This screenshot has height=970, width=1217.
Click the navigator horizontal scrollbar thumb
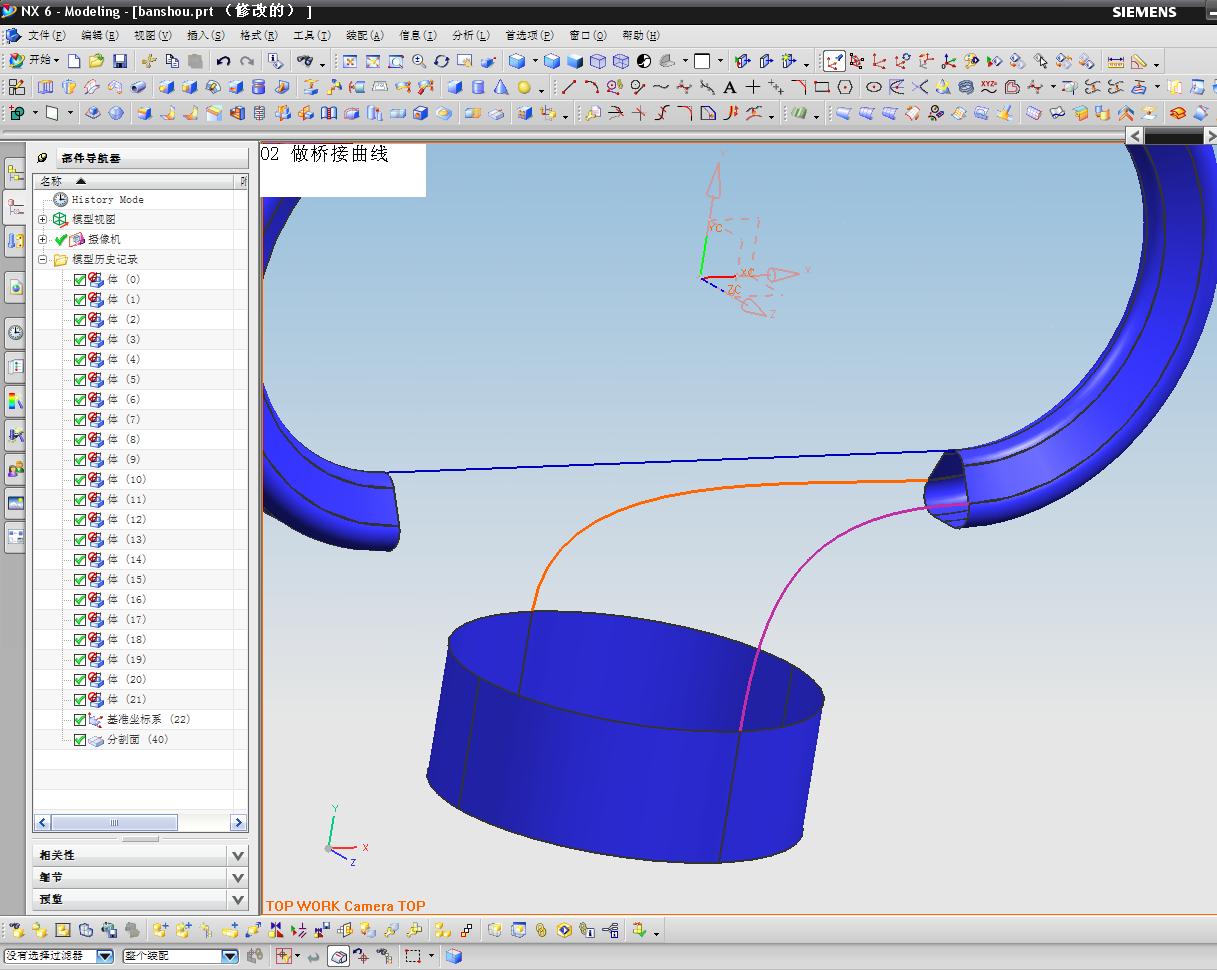click(114, 823)
